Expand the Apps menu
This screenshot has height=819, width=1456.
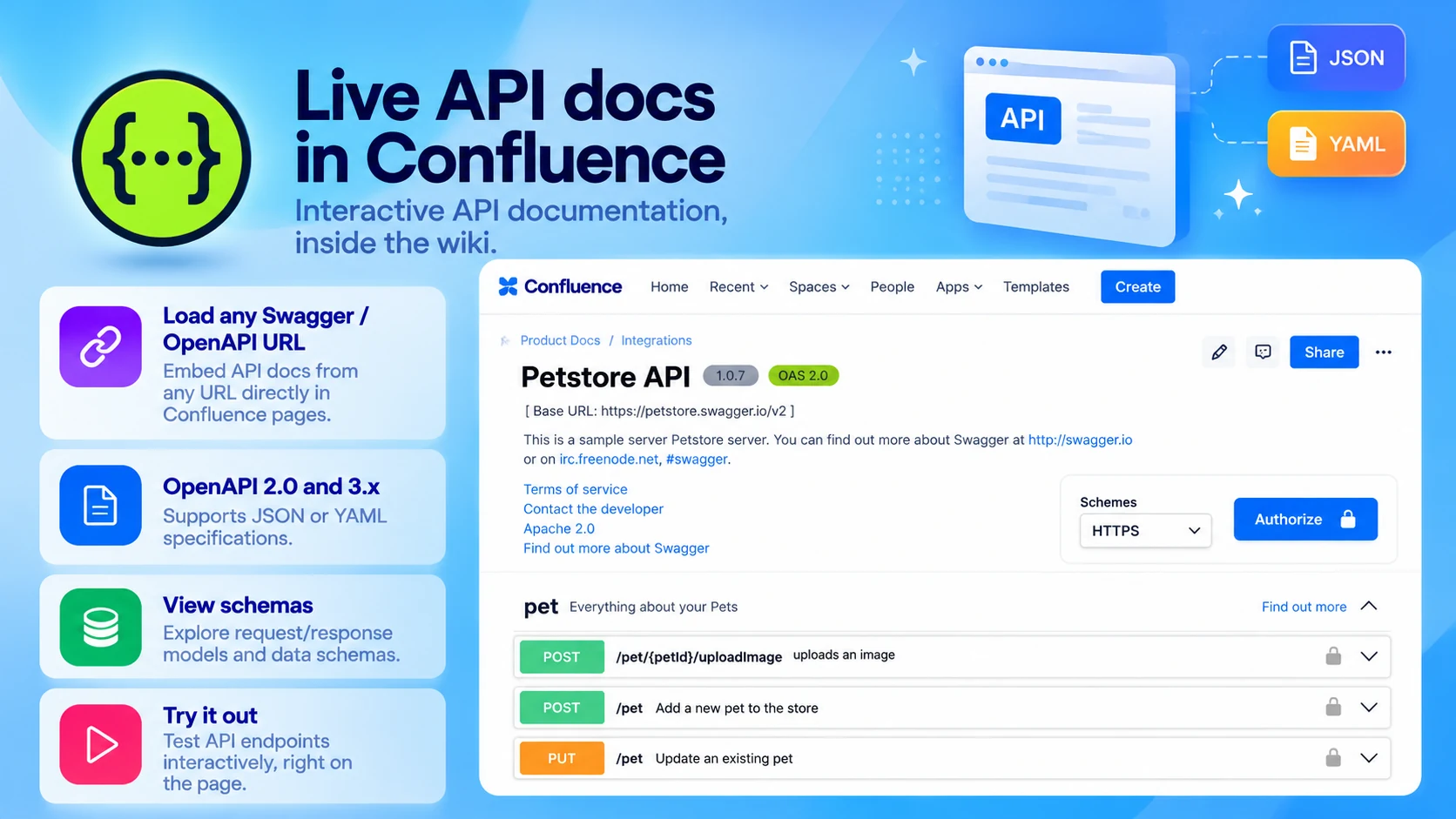[x=959, y=286]
